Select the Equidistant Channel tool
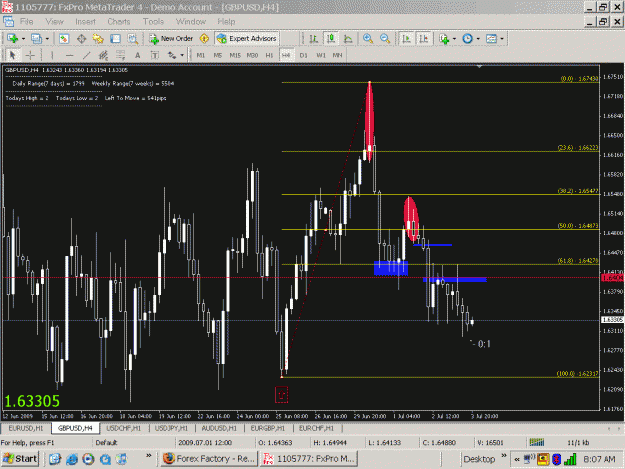Image resolution: width=625 pixels, height=469 pixels. click(103, 55)
